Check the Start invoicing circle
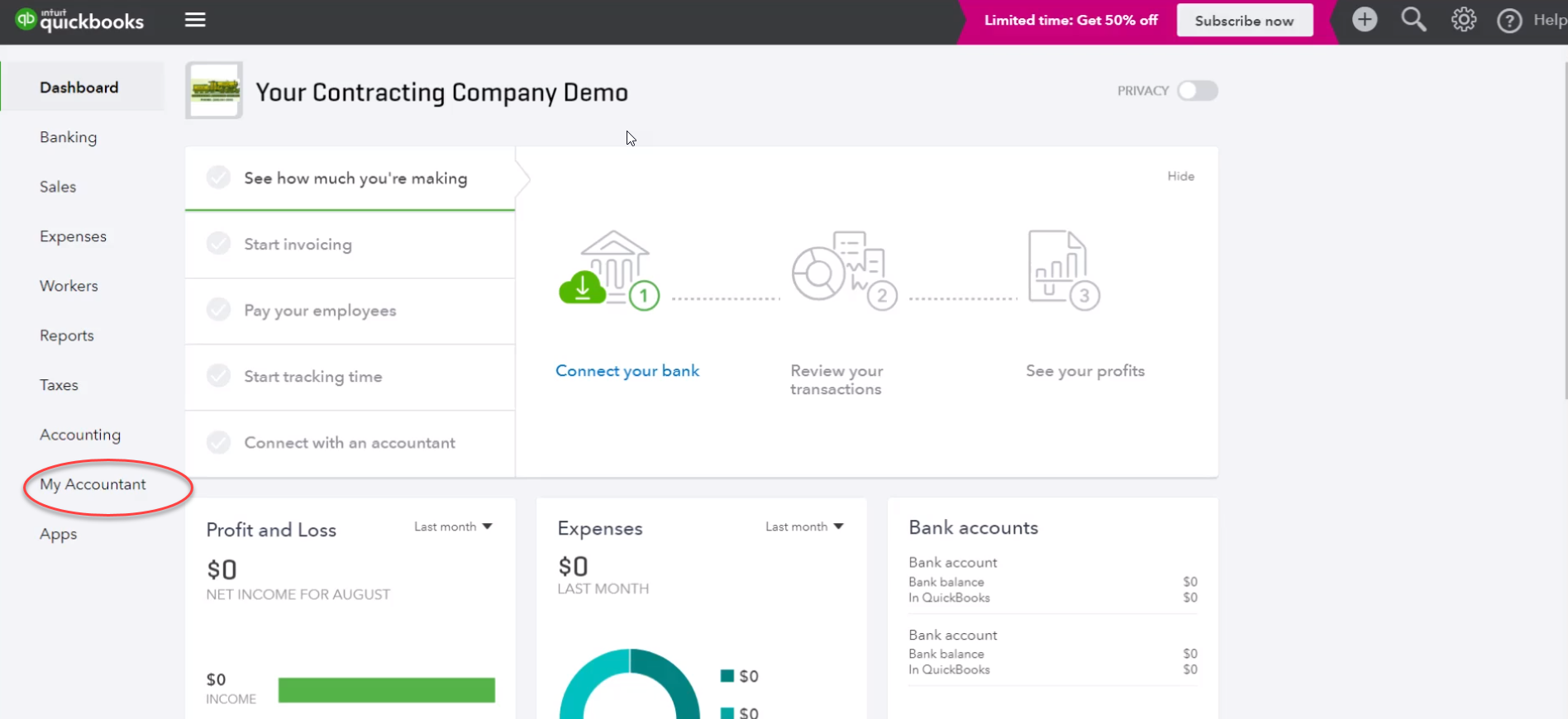Viewport: 1568px width, 719px height. 218,244
